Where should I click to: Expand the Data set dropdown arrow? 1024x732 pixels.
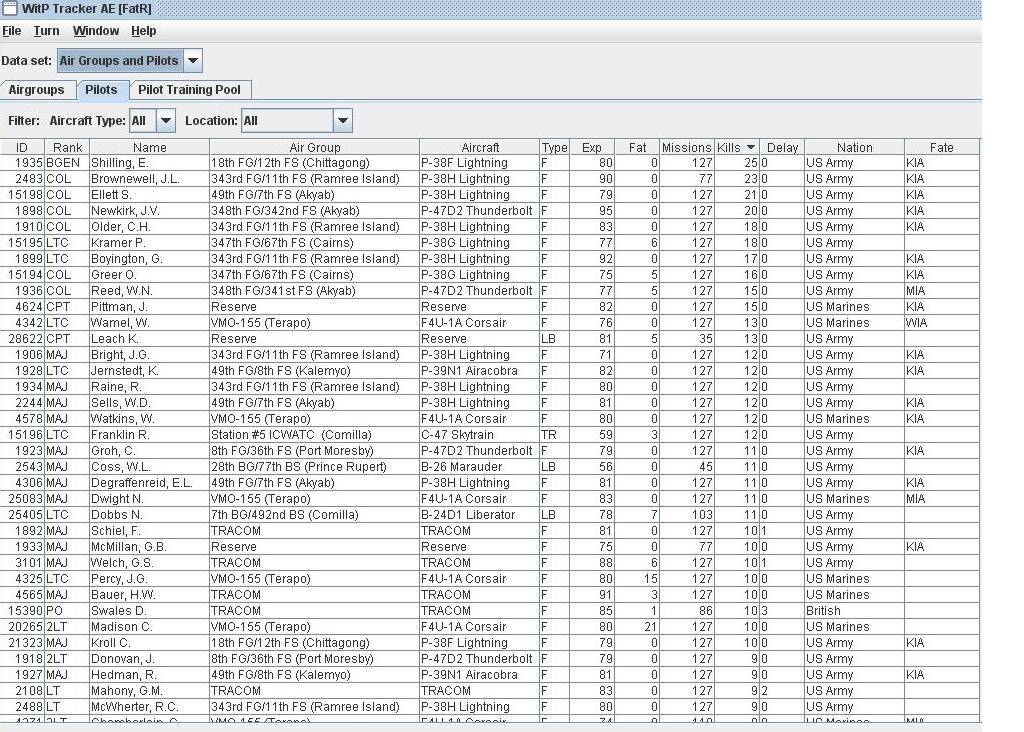pyautogui.click(x=193, y=61)
